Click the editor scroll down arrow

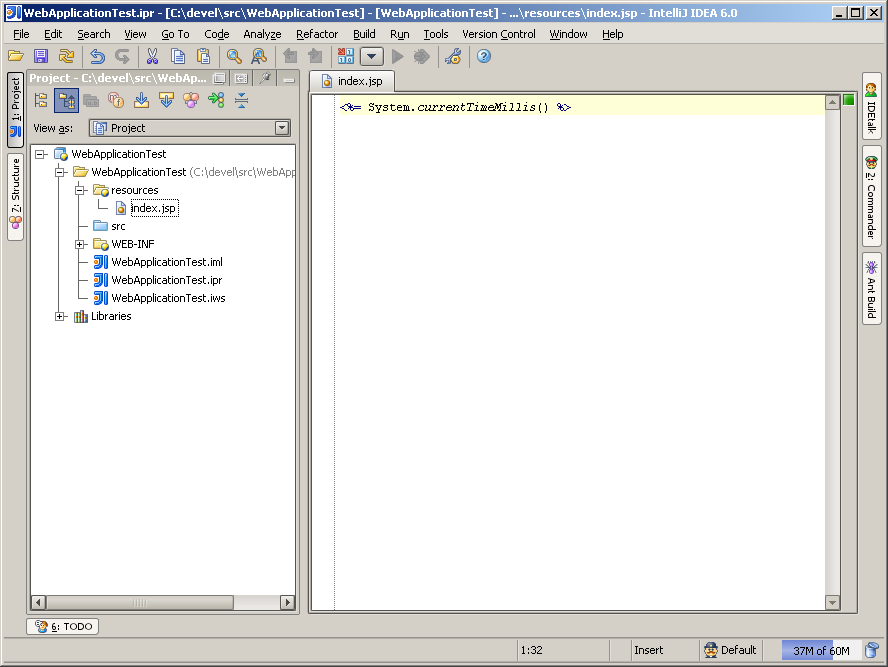tap(832, 602)
